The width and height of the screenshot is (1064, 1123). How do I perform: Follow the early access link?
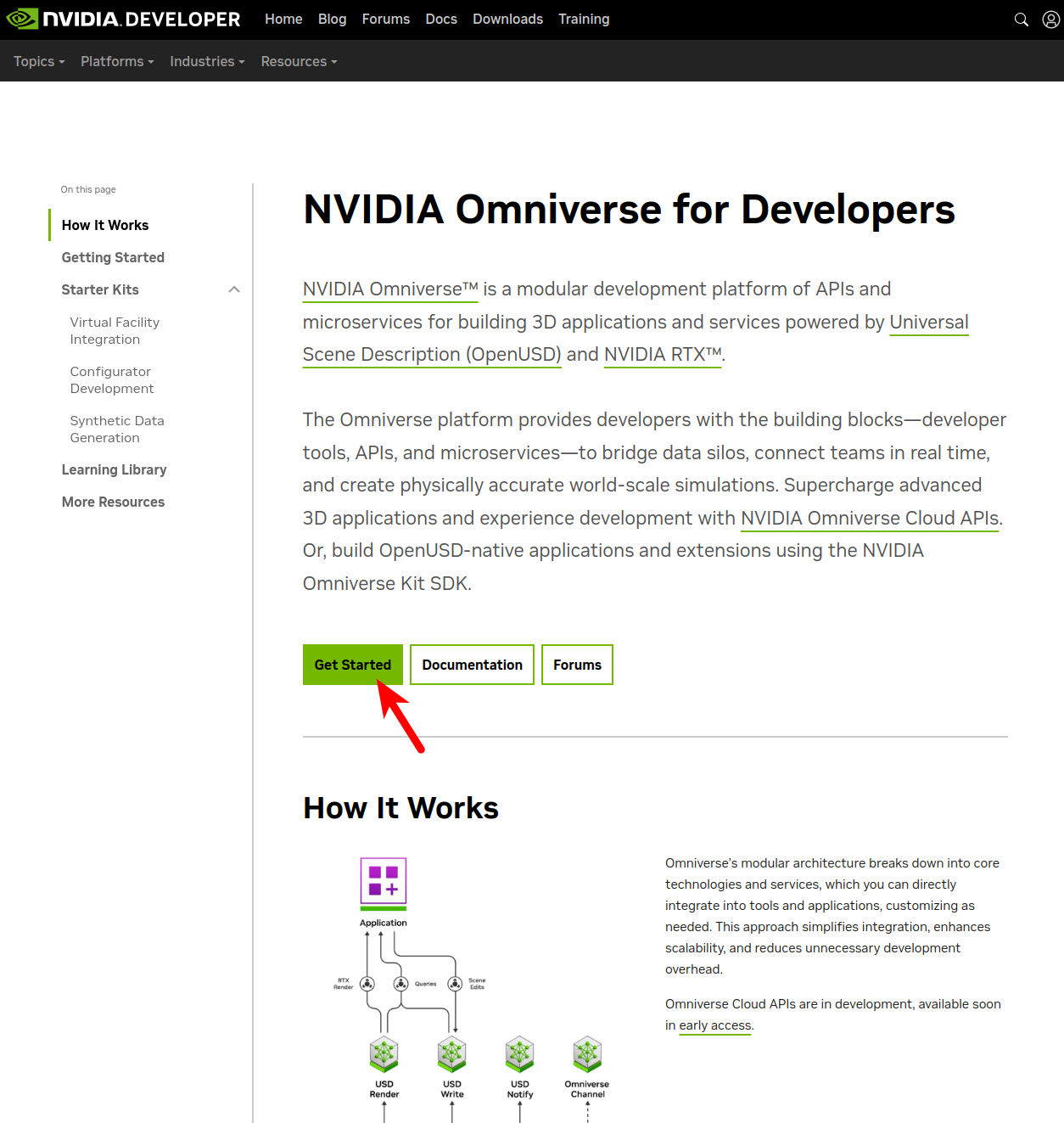(x=714, y=1025)
